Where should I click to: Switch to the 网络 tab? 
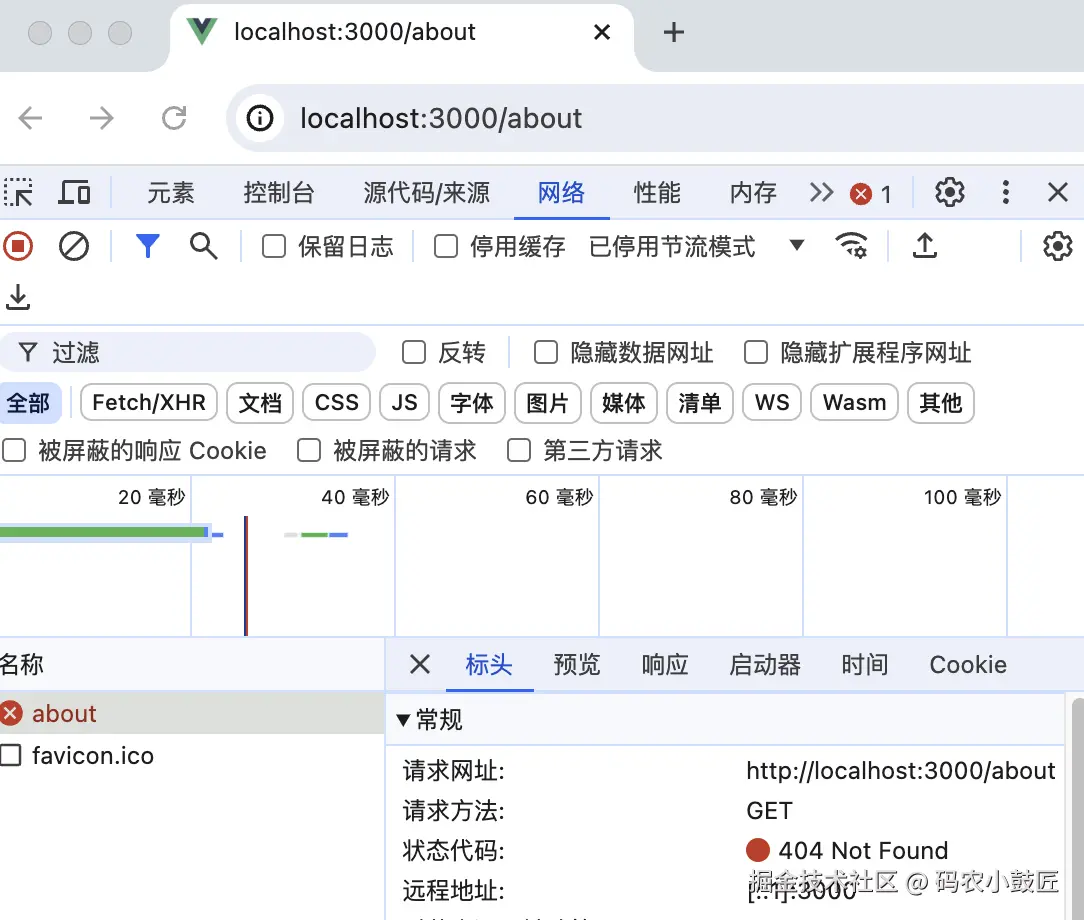[561, 192]
